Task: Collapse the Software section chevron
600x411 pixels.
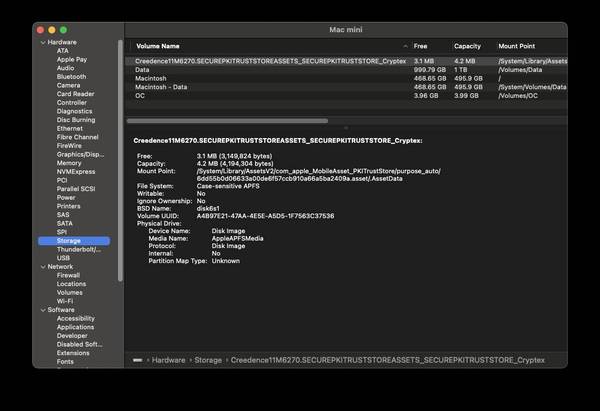Action: click(43, 310)
